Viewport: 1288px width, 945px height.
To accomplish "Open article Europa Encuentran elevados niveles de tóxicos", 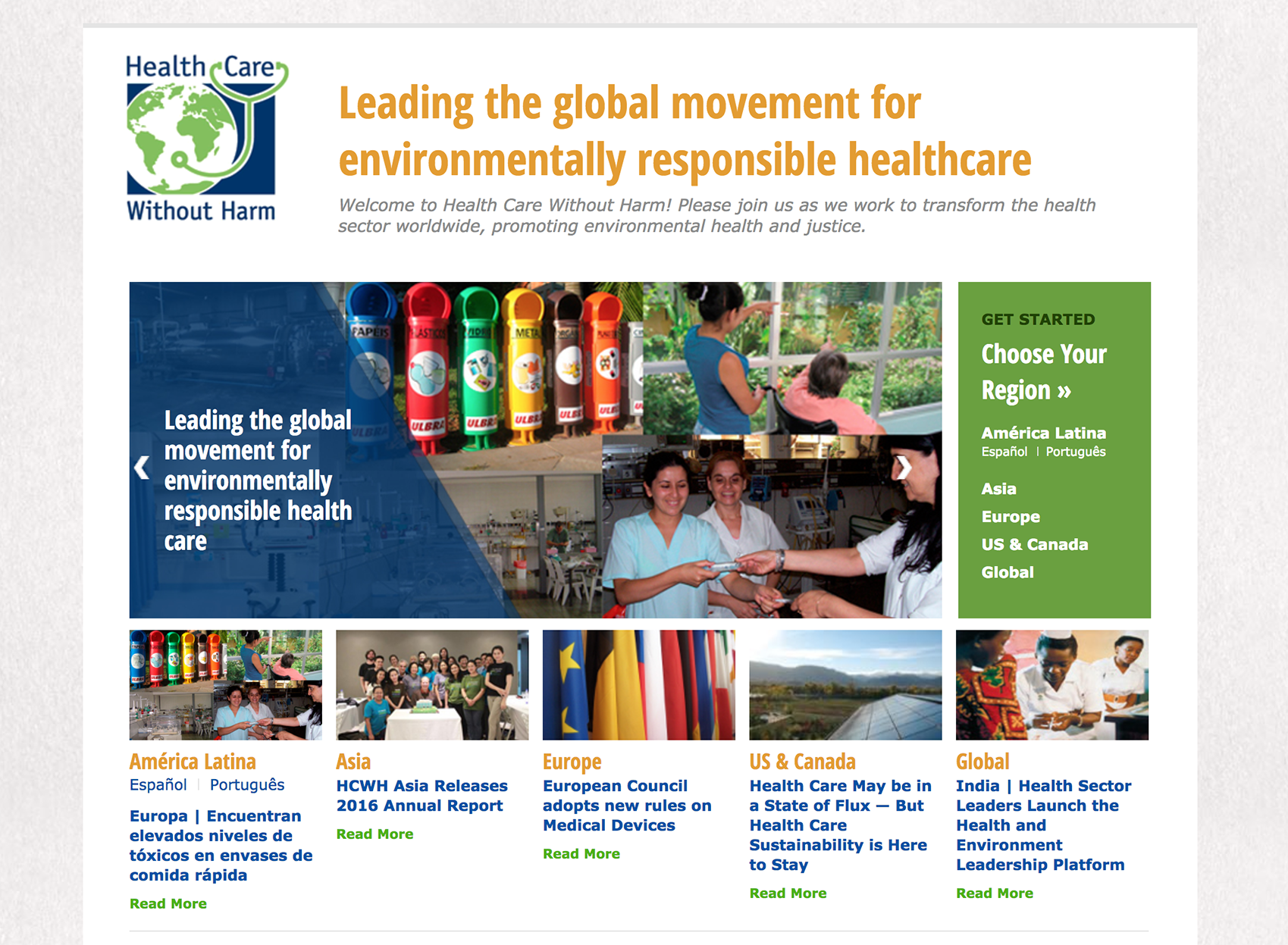I will click(221, 845).
